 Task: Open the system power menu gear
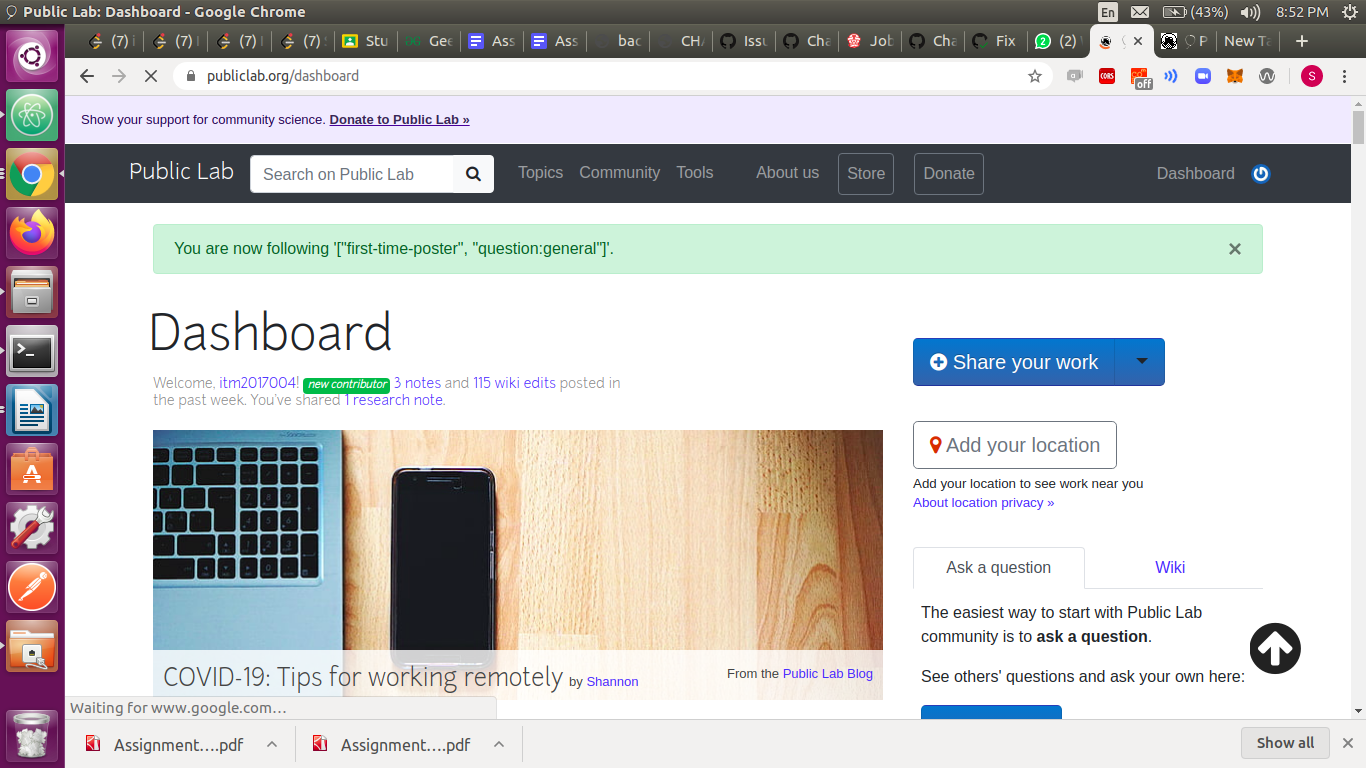click(1350, 12)
